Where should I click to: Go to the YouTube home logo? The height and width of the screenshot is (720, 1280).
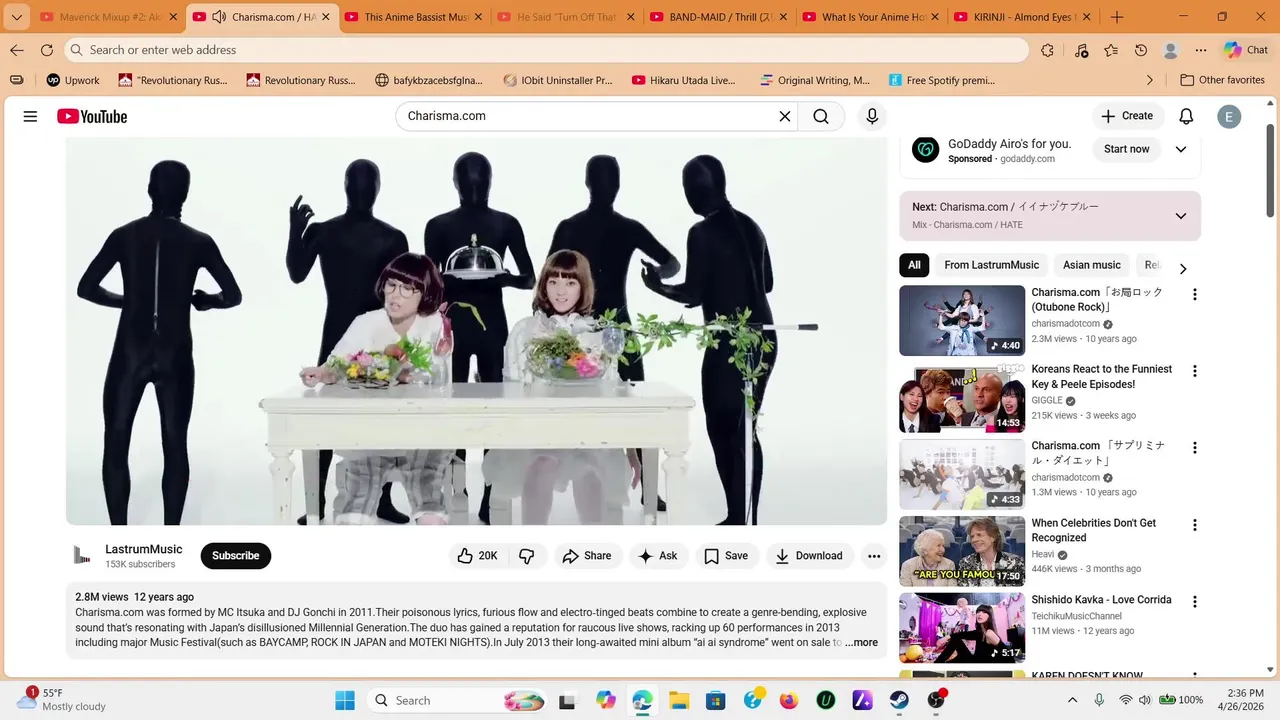[x=92, y=116]
